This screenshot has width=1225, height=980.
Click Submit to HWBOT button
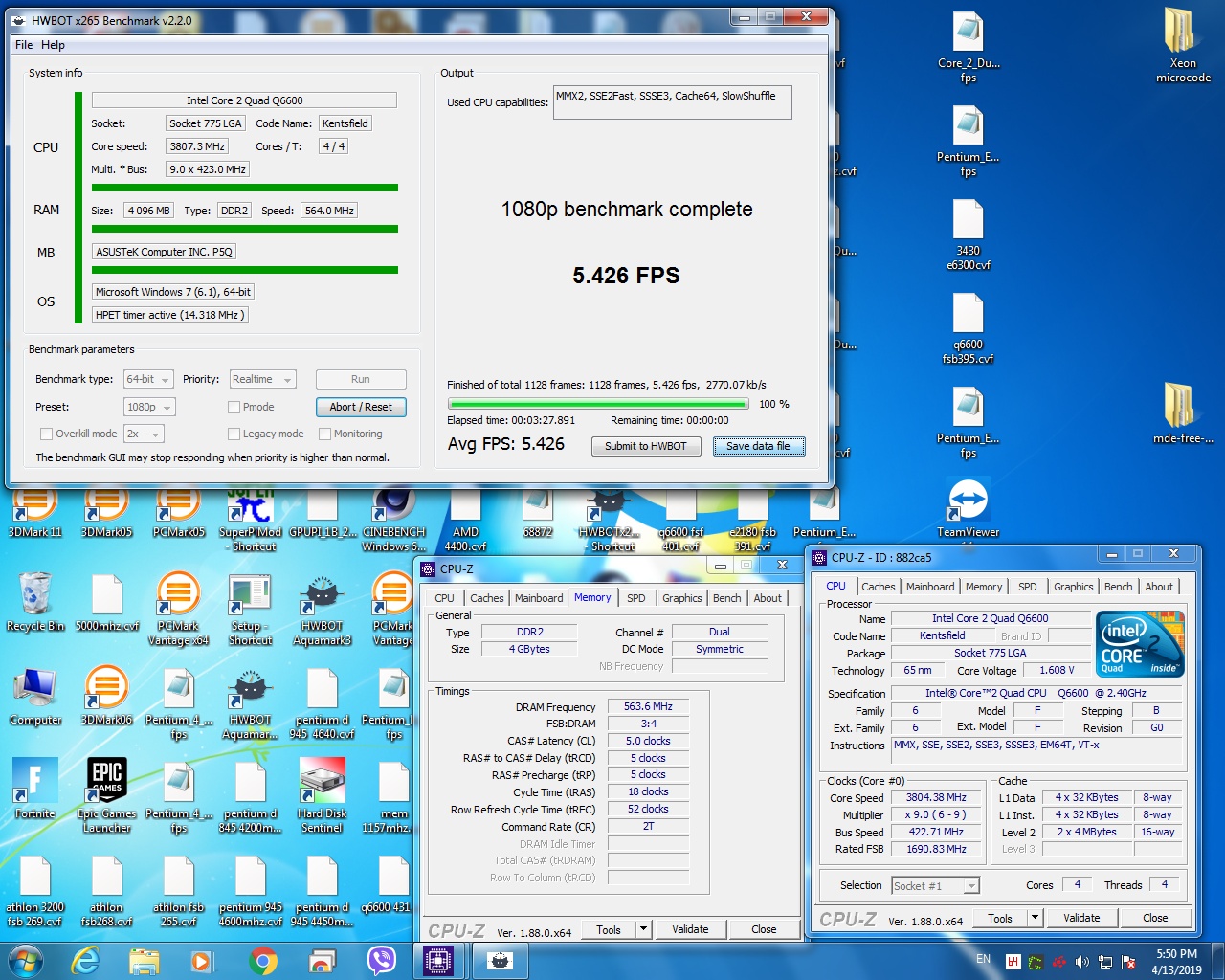[646, 446]
